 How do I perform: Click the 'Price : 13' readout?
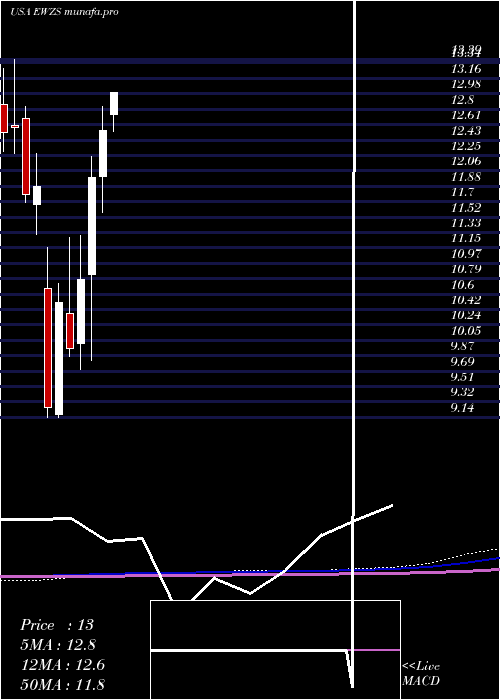coord(57,625)
